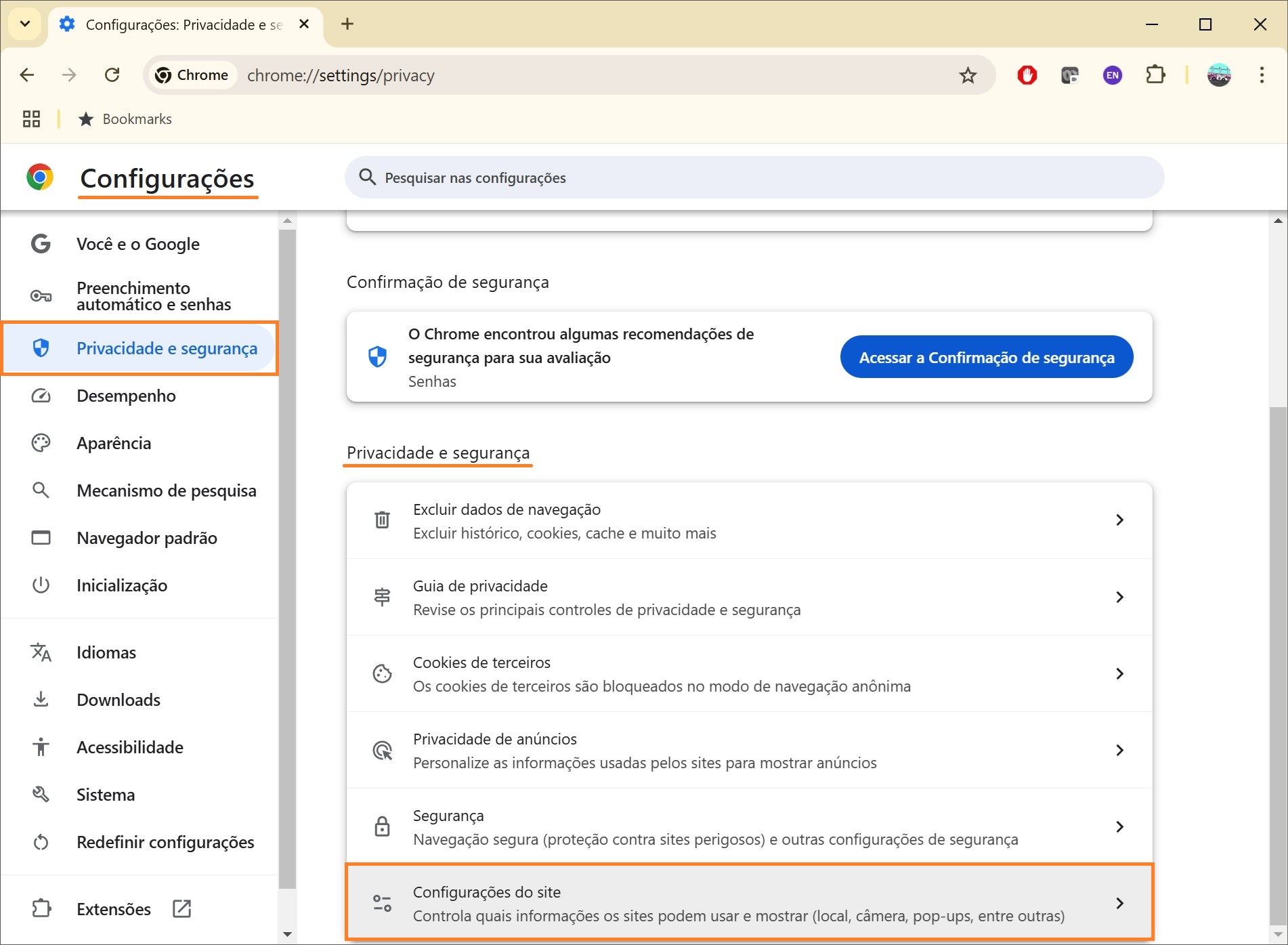This screenshot has width=1288, height=945.
Task: Expand the Guia de privacidade chevron
Action: [x=1119, y=597]
